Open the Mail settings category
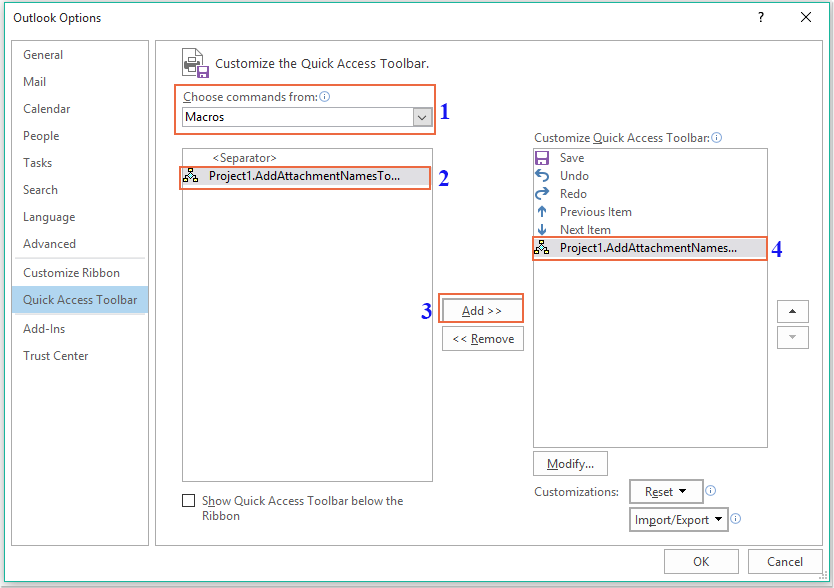The image size is (834, 588). coord(35,81)
